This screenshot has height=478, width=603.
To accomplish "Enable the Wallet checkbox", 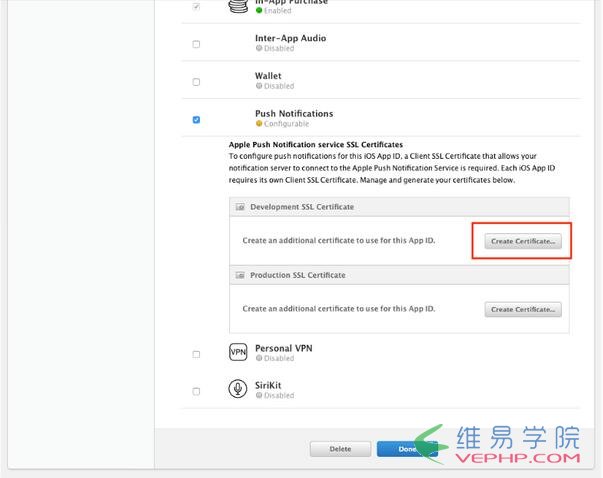I will coord(196,82).
